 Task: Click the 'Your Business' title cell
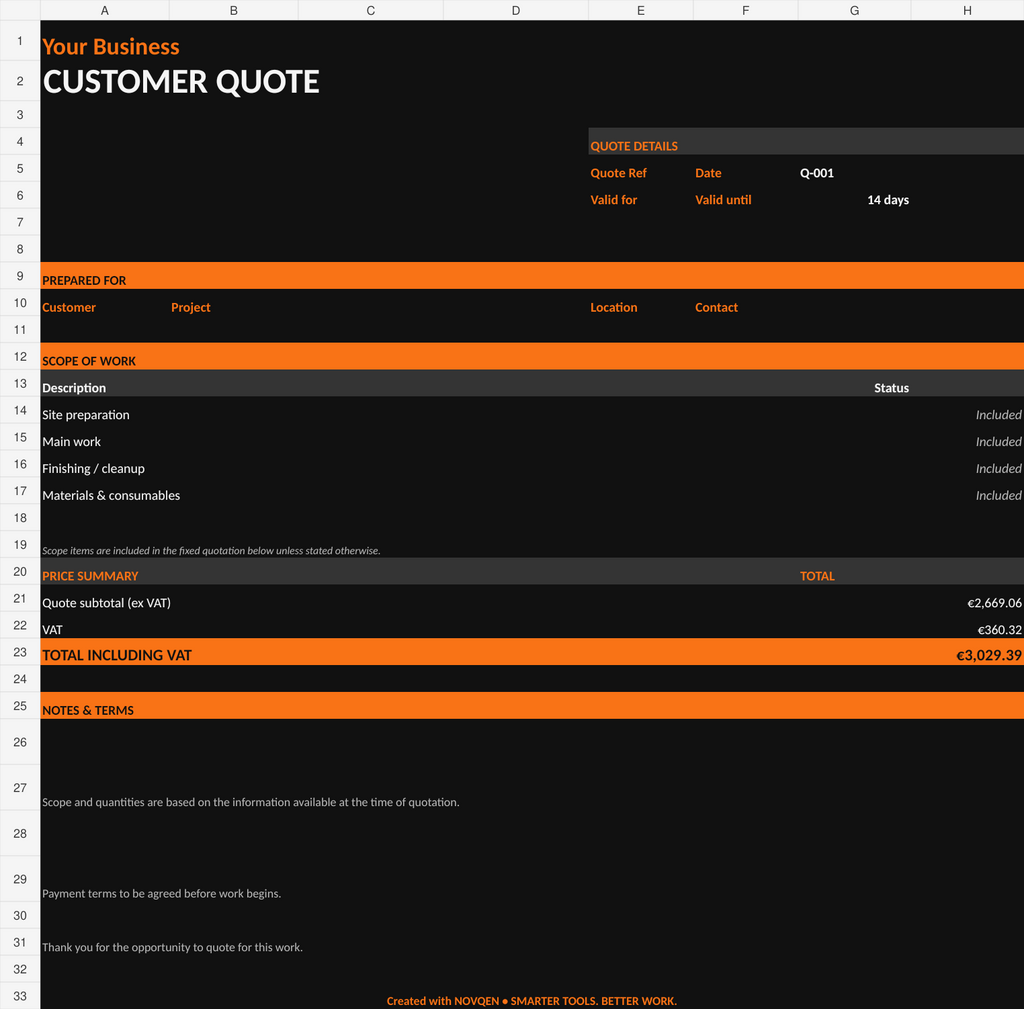coord(111,46)
